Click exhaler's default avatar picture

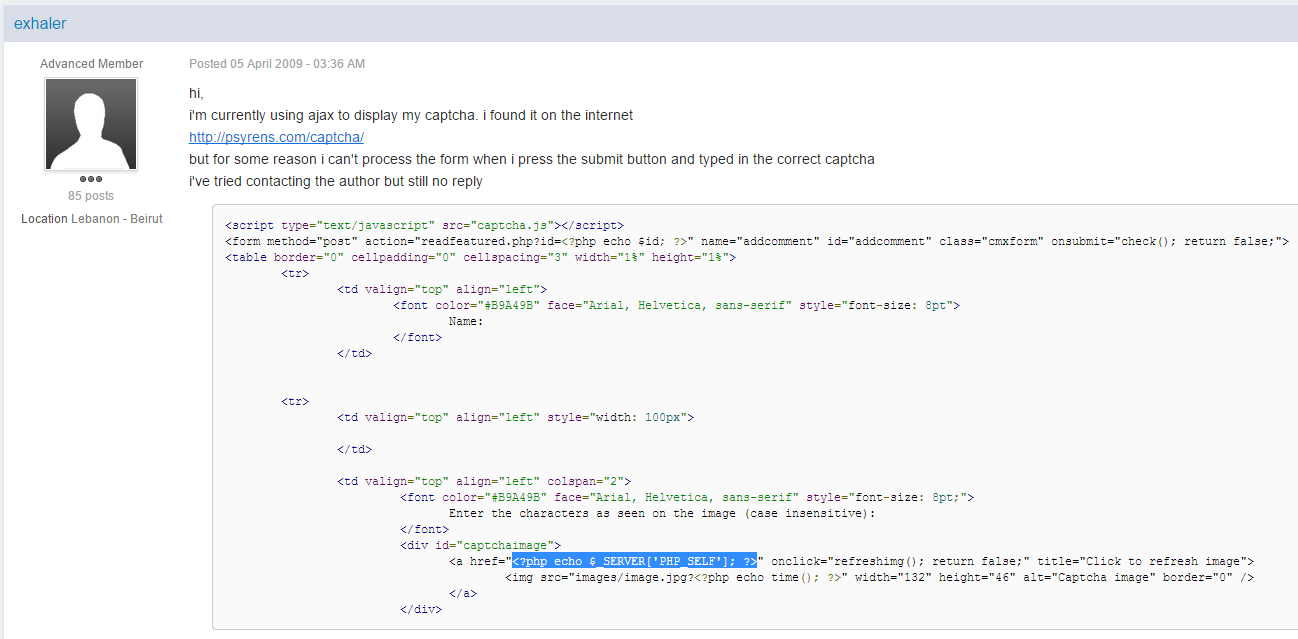pyautogui.click(x=91, y=125)
